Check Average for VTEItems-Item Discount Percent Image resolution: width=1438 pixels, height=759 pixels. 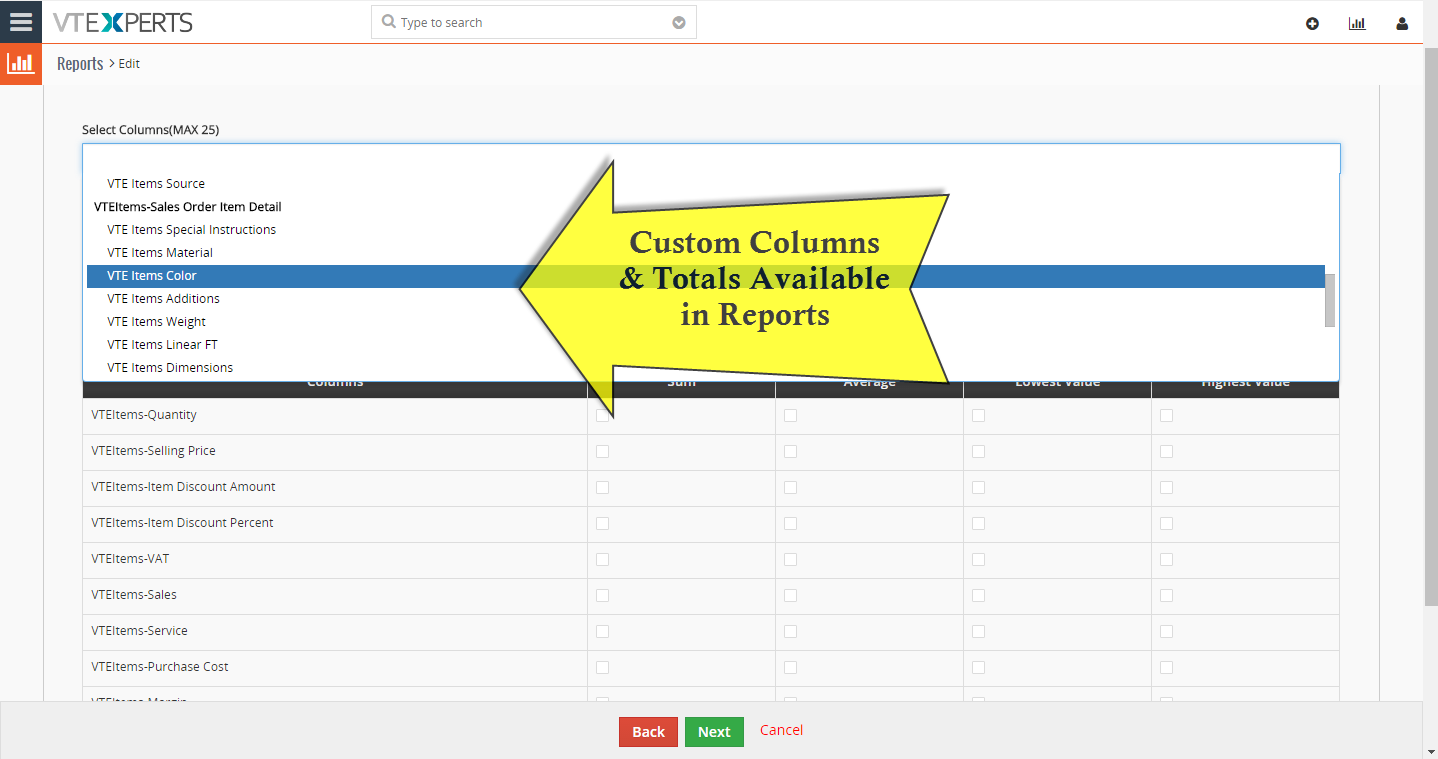(x=790, y=523)
